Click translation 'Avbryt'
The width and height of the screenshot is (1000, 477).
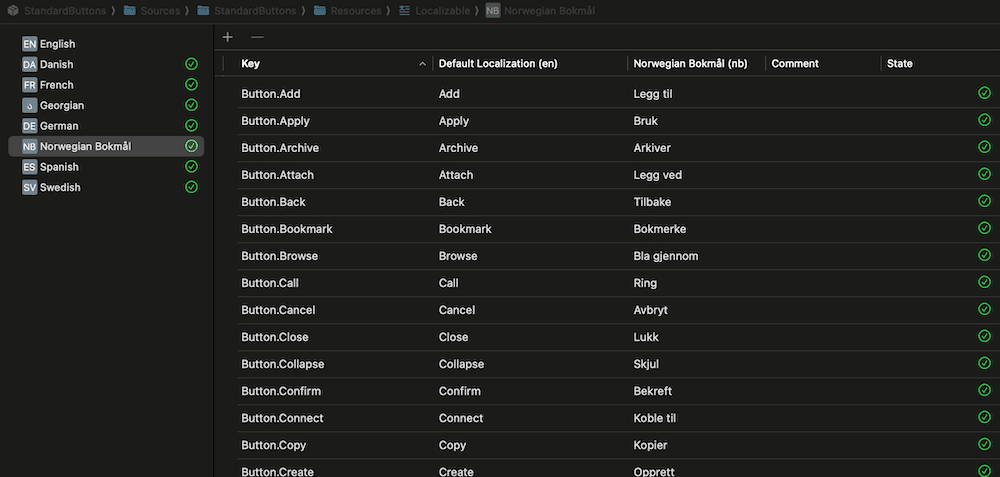coord(651,310)
